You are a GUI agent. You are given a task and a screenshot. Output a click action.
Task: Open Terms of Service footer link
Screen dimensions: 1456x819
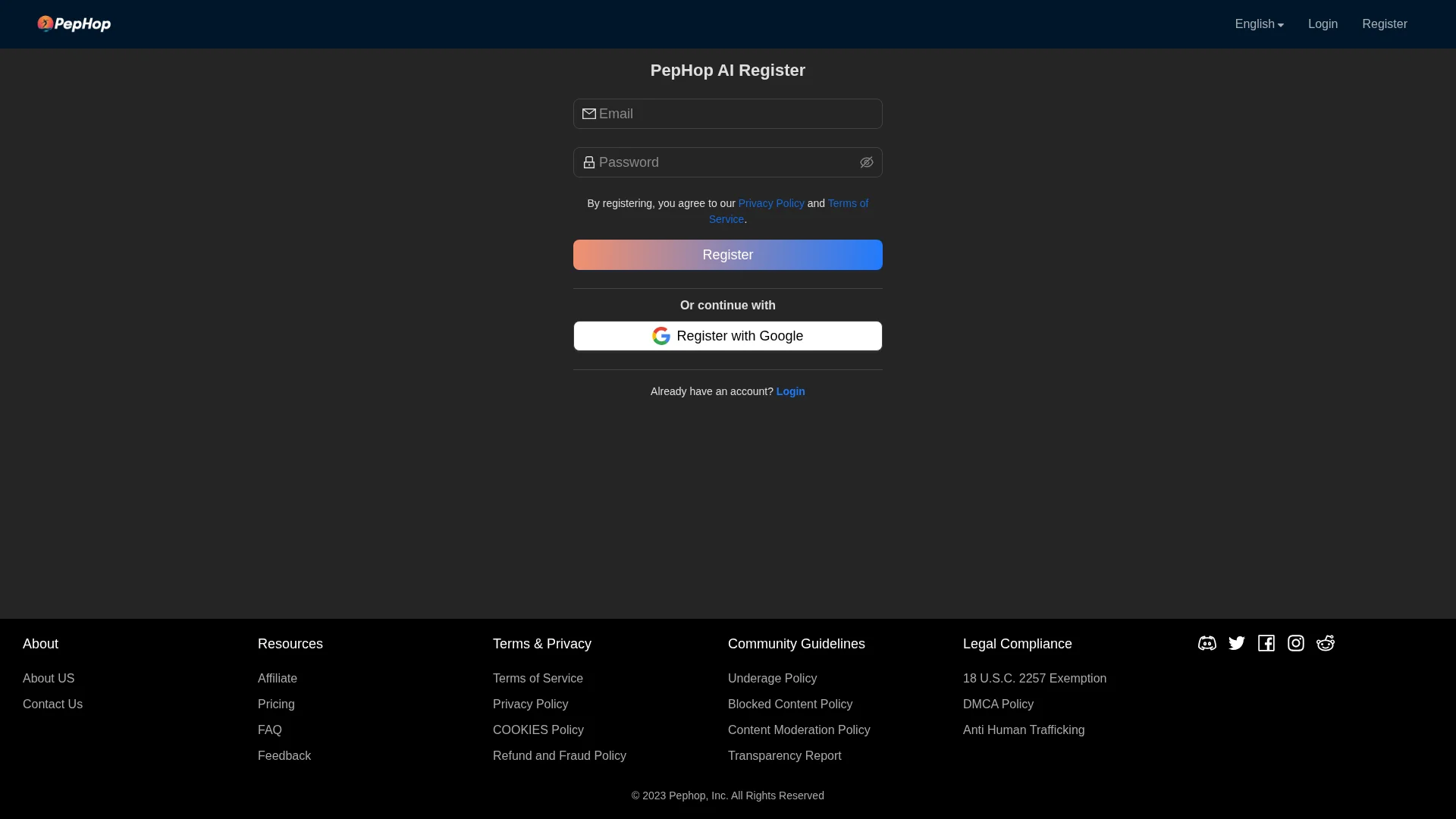[x=538, y=679]
